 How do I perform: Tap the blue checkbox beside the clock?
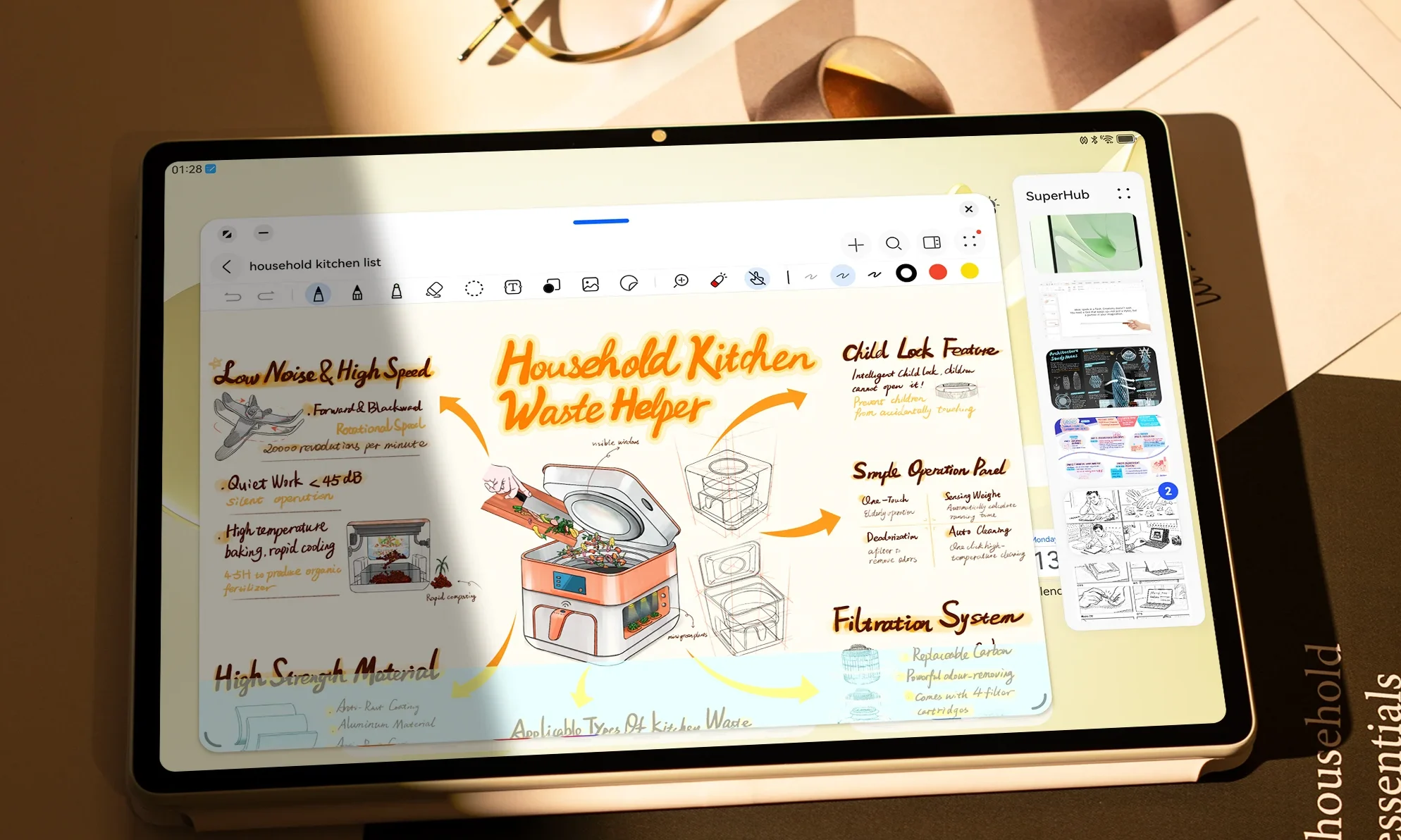[x=211, y=168]
